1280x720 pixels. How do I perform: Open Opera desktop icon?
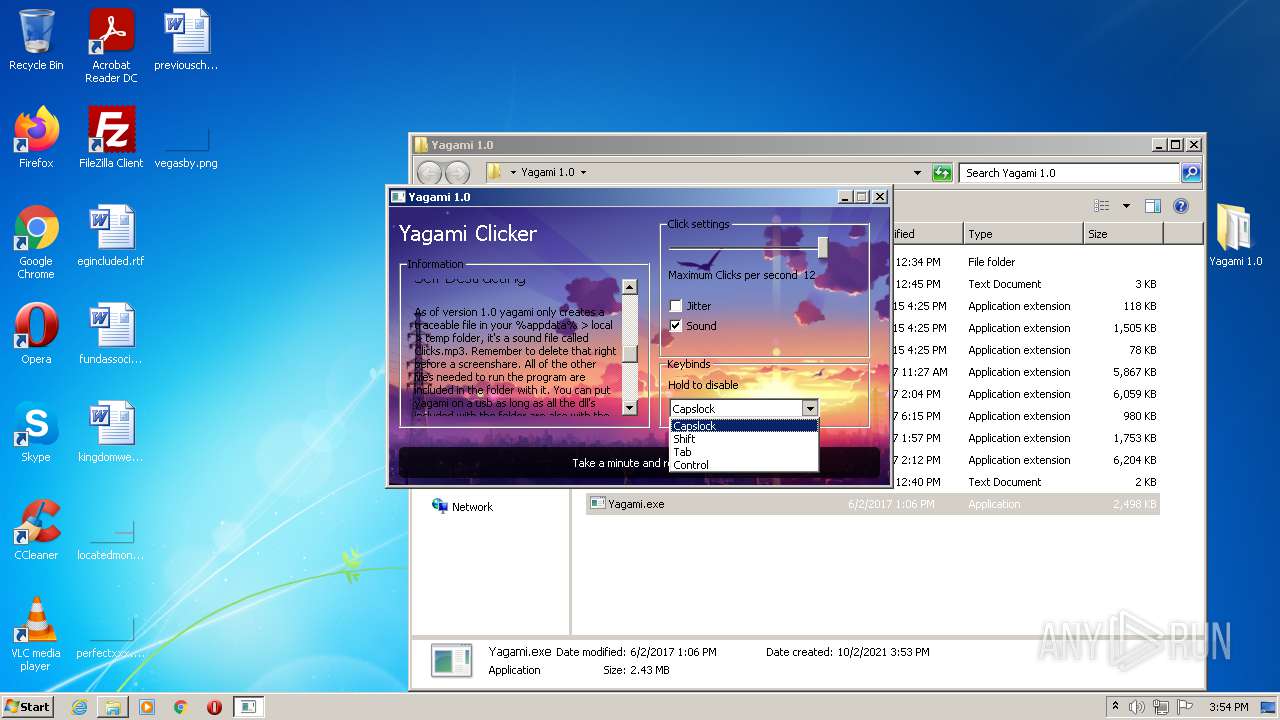pos(36,334)
